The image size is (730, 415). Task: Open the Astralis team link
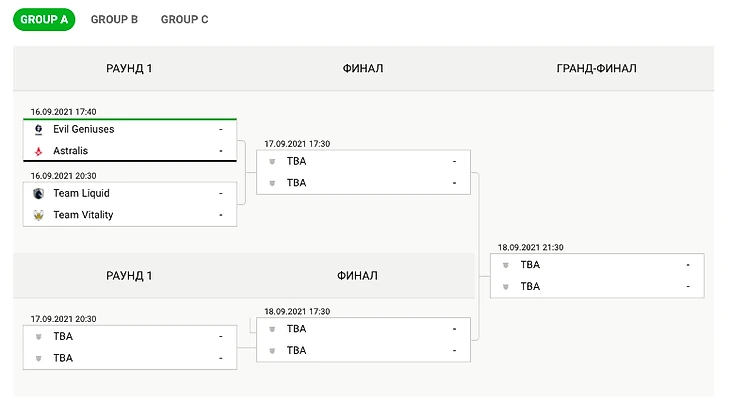(73, 151)
